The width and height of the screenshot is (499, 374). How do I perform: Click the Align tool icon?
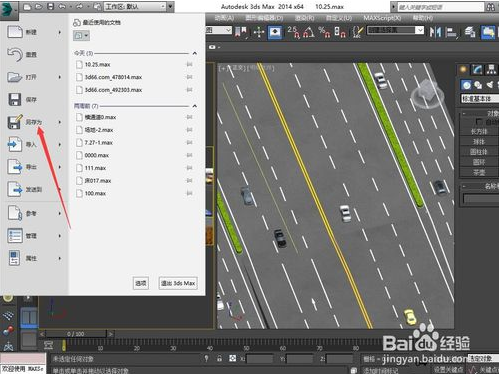pos(451,32)
